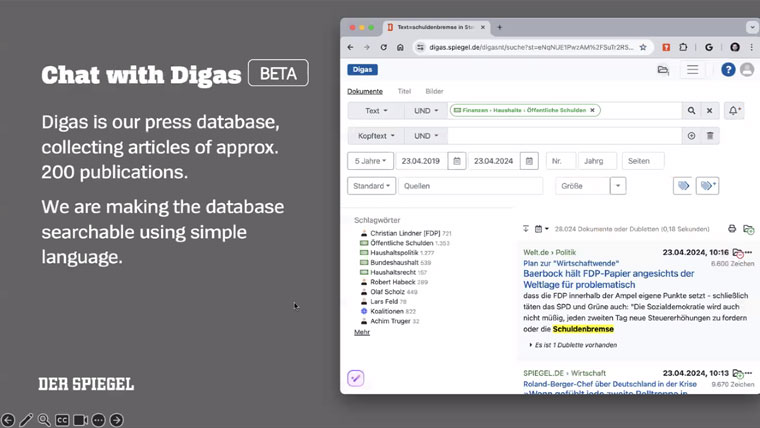
Task: Click the blue tag icon button
Action: (683, 186)
